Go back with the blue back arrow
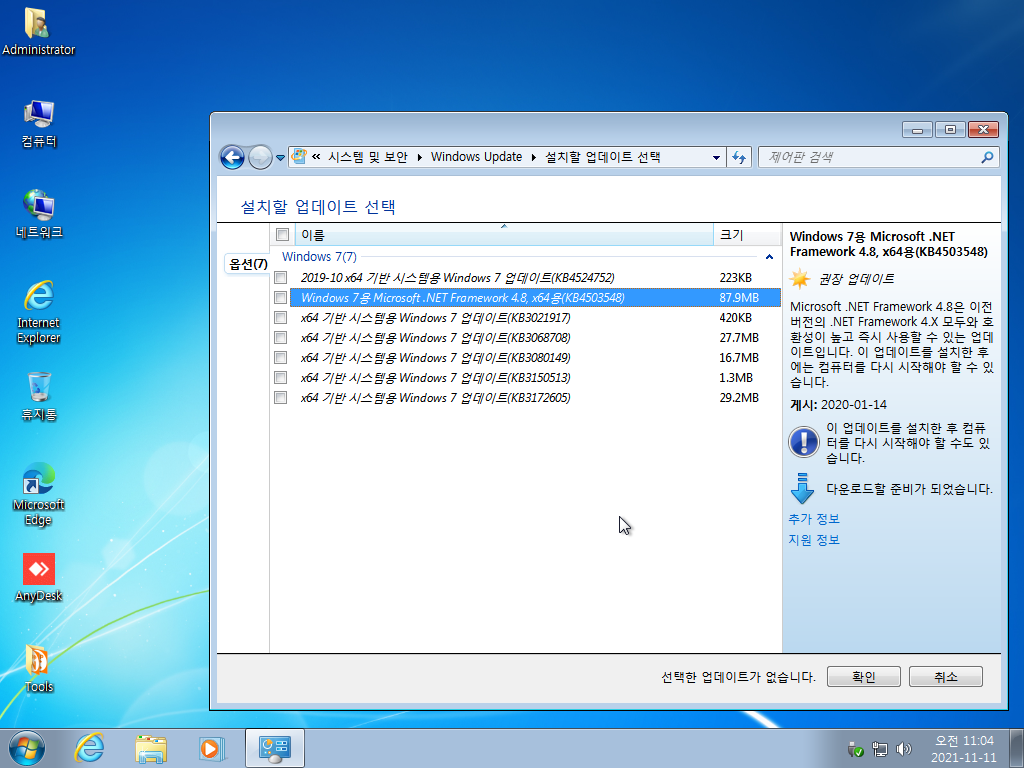This screenshot has height=768, width=1024. tap(232, 157)
